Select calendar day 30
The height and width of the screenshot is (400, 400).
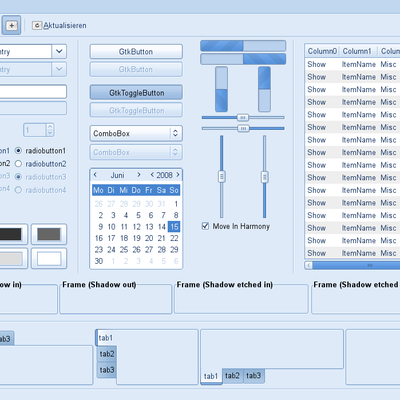click(x=99, y=261)
